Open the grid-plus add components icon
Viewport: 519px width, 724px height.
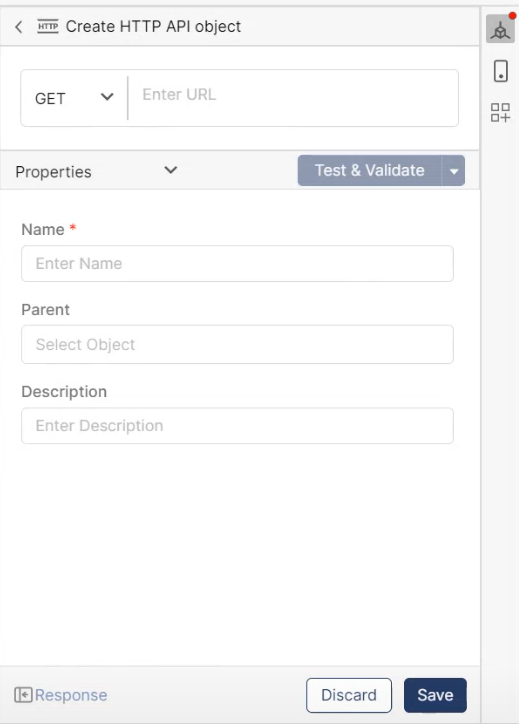click(x=500, y=112)
